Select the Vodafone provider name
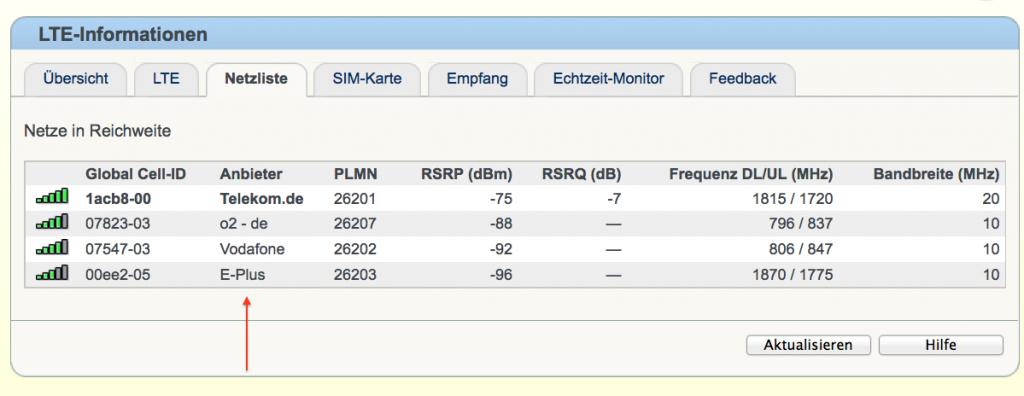The width and height of the screenshot is (1024, 396). pyautogui.click(x=252, y=250)
